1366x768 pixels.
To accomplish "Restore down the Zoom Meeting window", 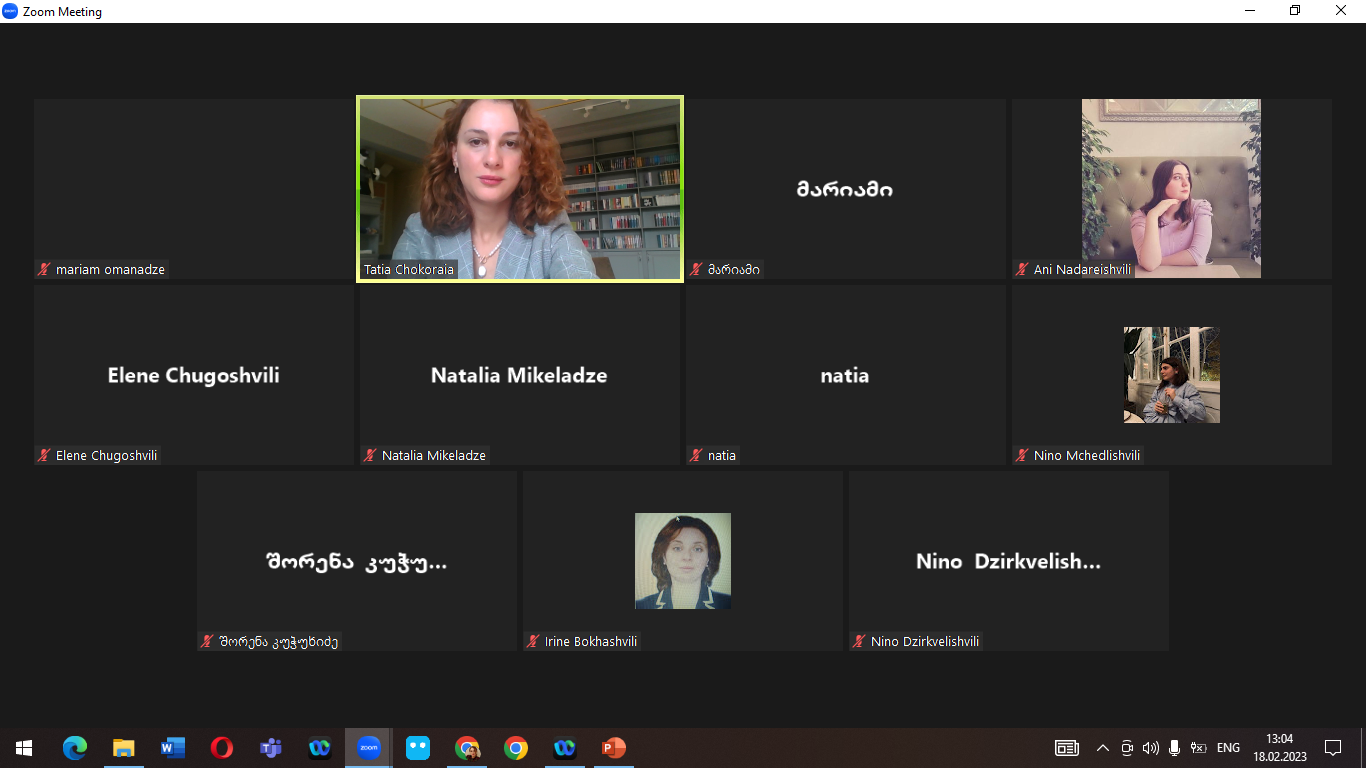I will point(1295,11).
